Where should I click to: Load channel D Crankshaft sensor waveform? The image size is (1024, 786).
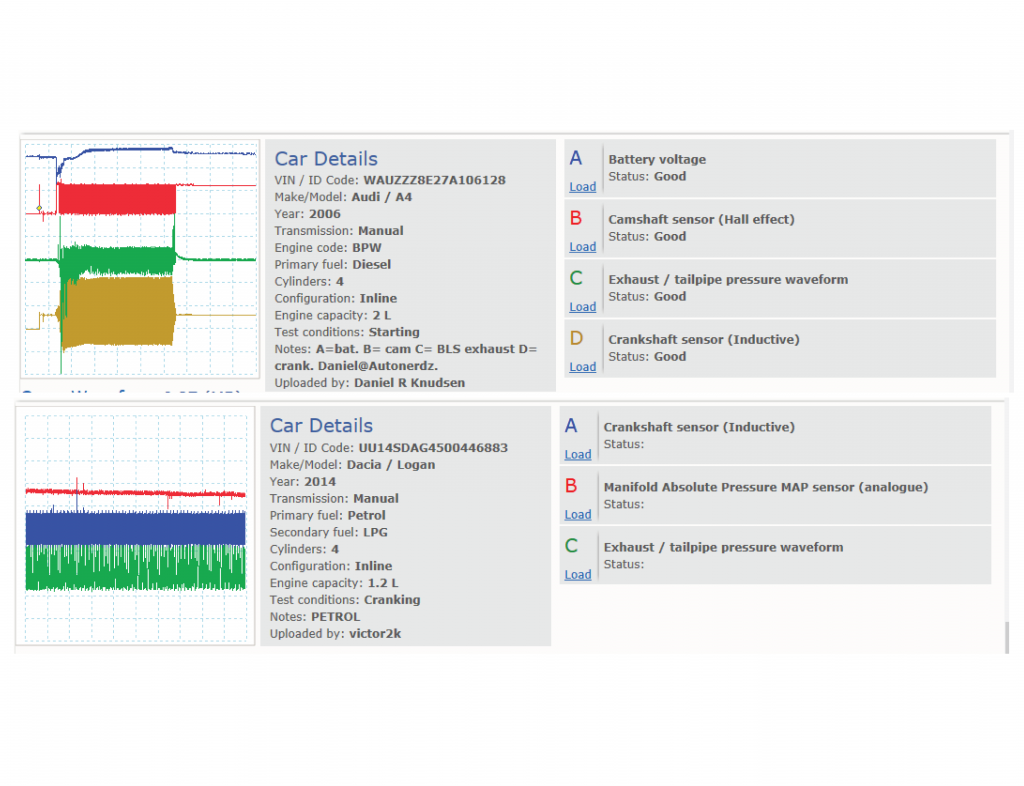[x=583, y=367]
